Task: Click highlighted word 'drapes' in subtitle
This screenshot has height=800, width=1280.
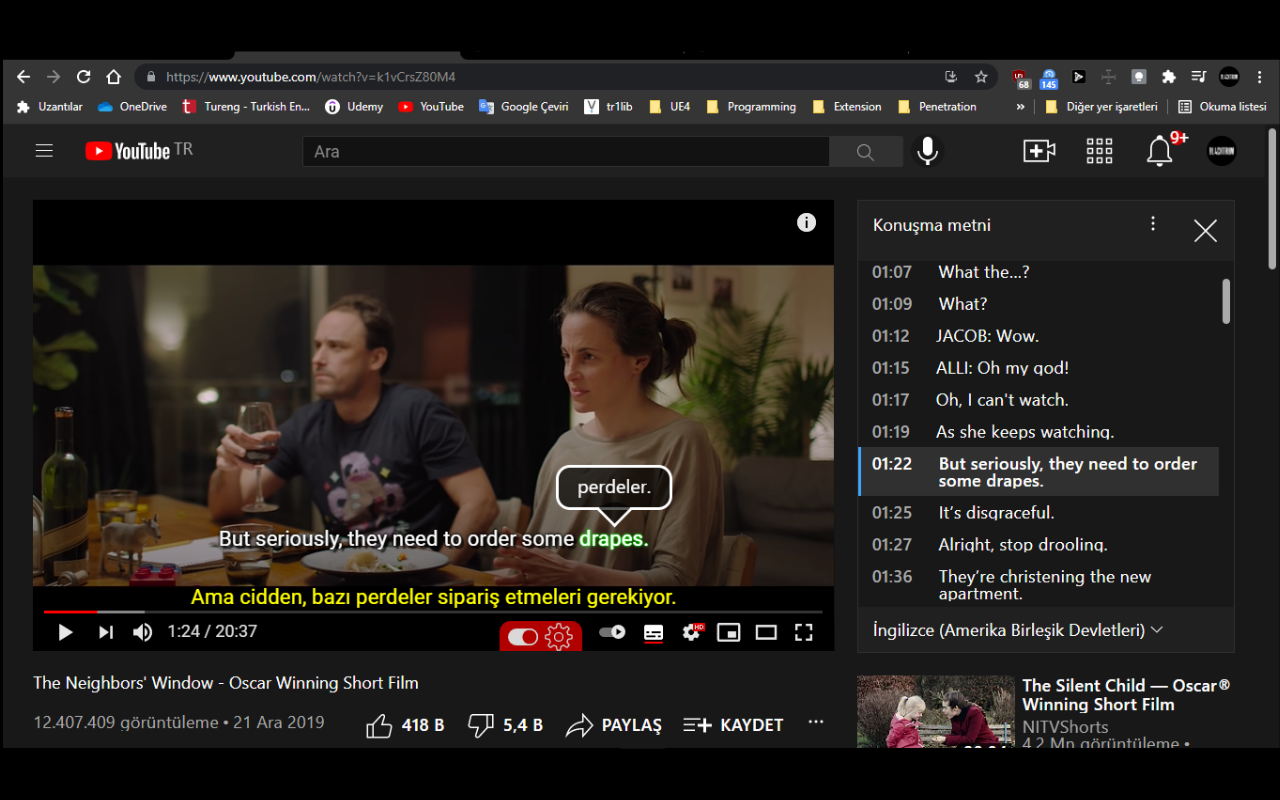Action: pyautogui.click(x=613, y=539)
